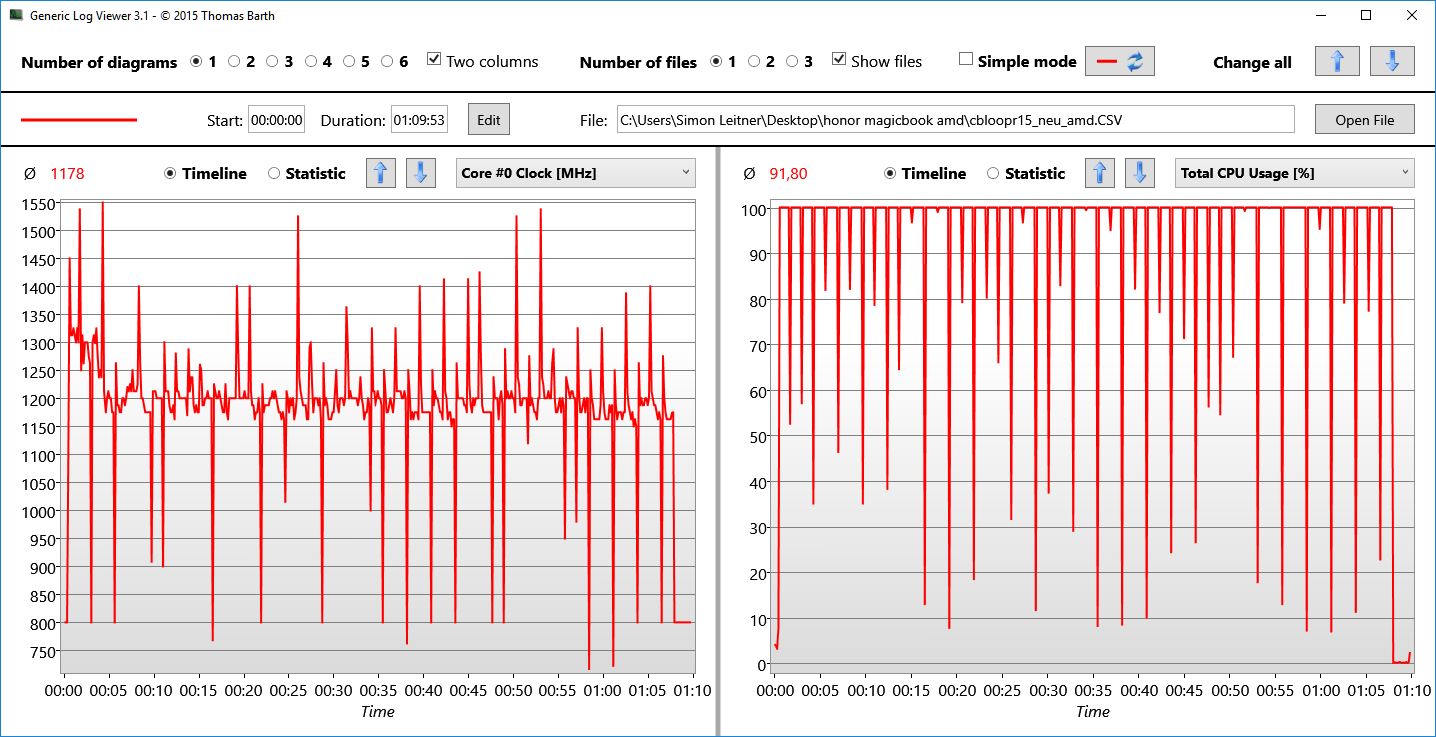
Task: Set number of files to 3
Action: click(x=792, y=61)
